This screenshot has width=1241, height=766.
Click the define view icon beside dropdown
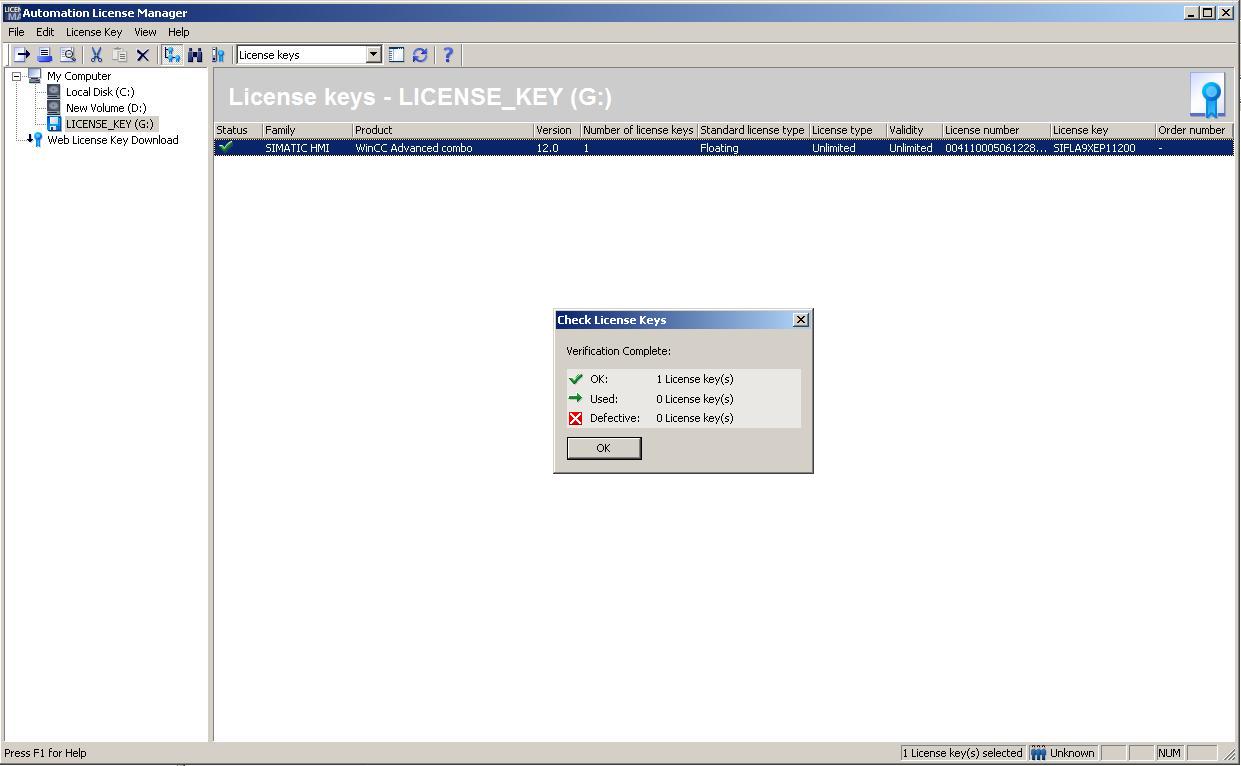(x=396, y=55)
